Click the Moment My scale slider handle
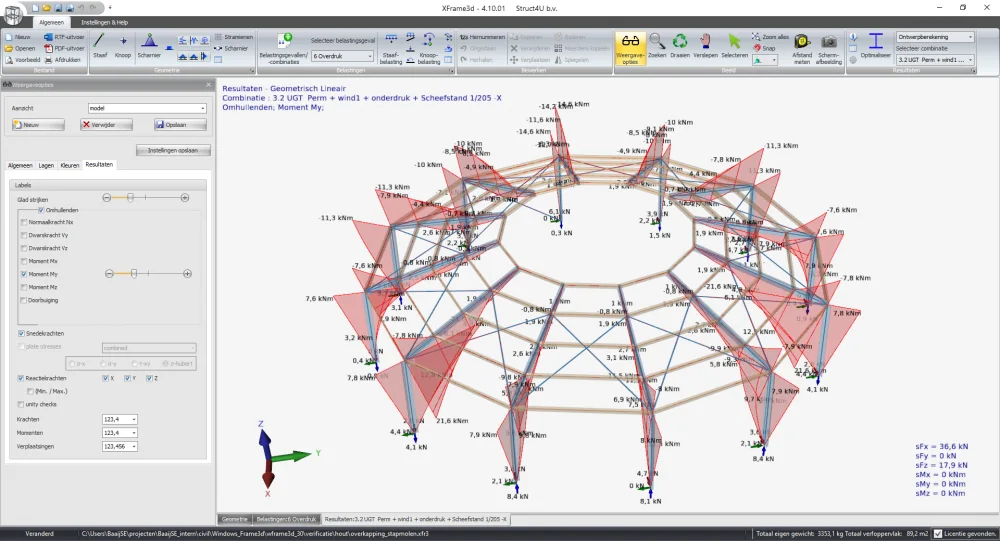This screenshot has height=541, width=1000. pyautogui.click(x=134, y=274)
